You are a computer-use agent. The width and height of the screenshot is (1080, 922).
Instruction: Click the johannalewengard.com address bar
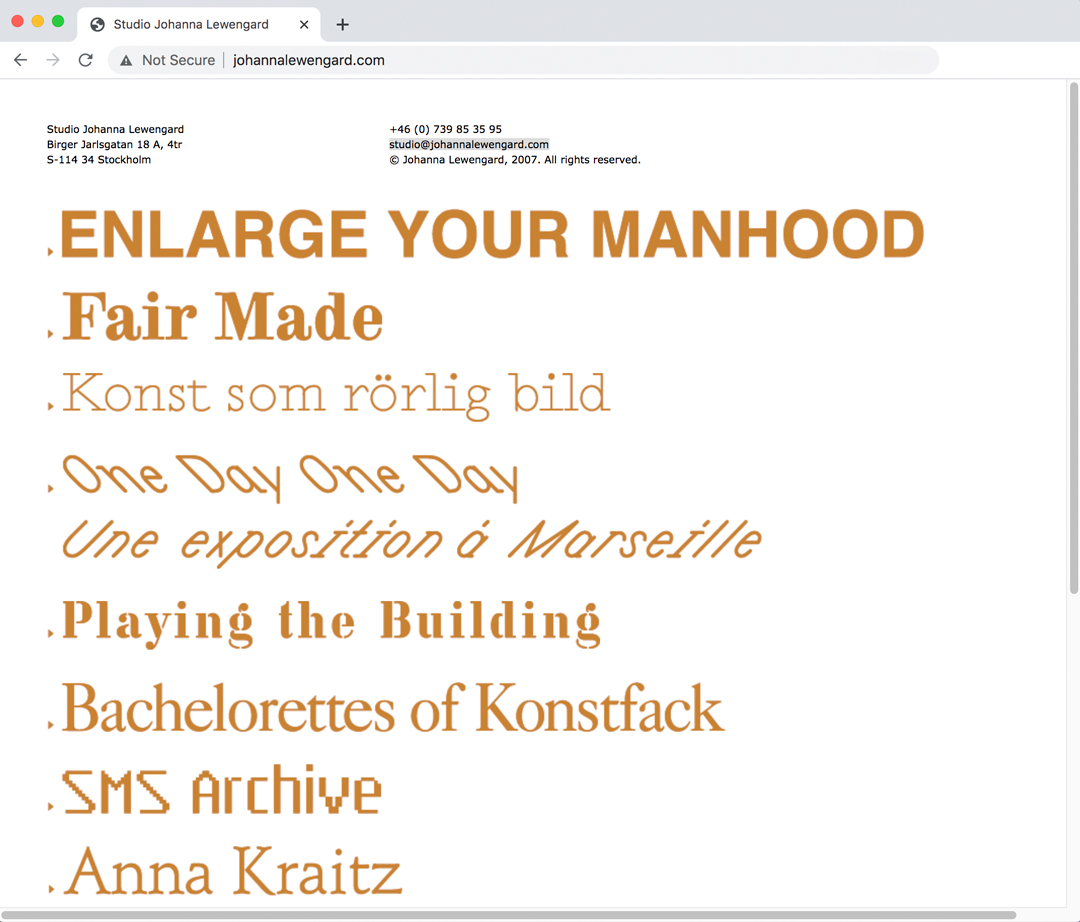(523, 60)
